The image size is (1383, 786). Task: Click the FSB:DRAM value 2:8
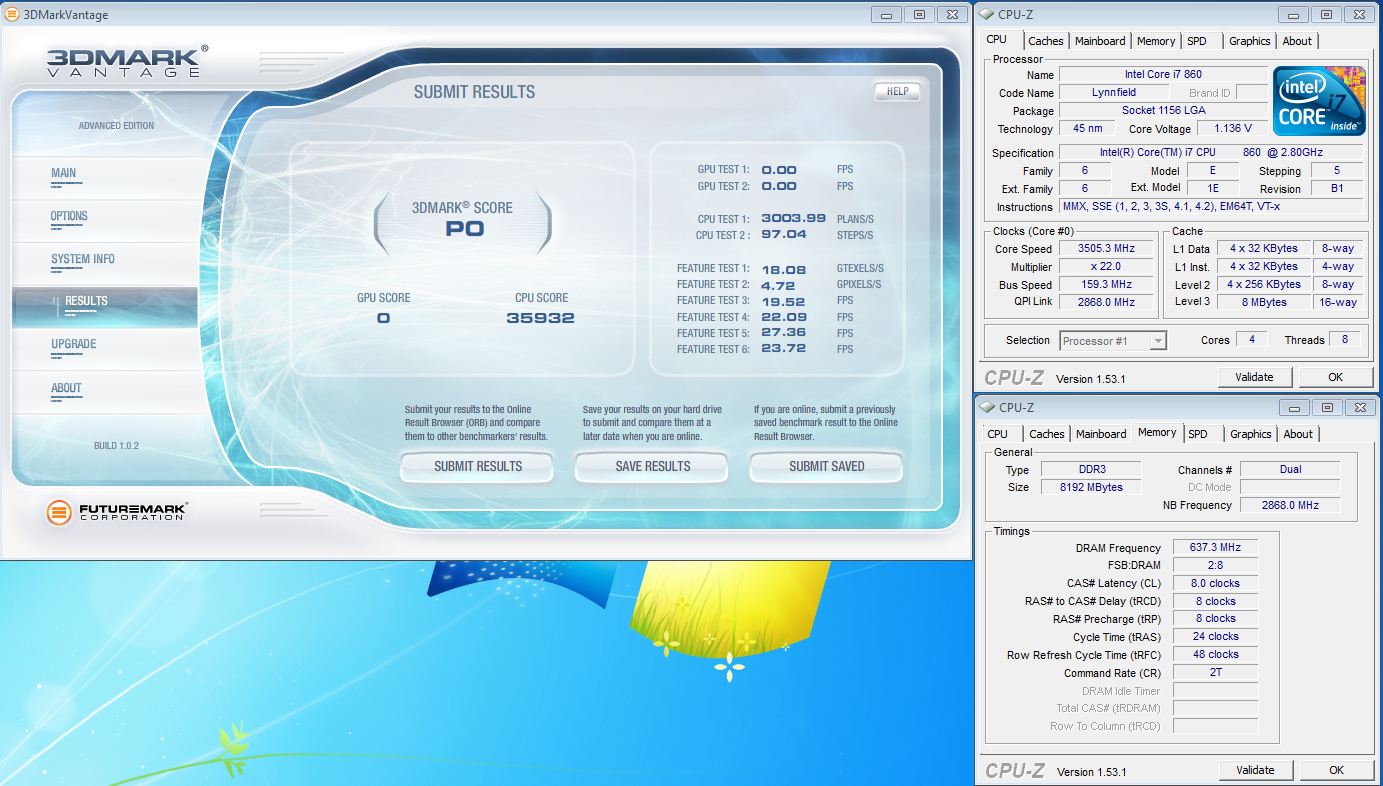pos(1215,565)
